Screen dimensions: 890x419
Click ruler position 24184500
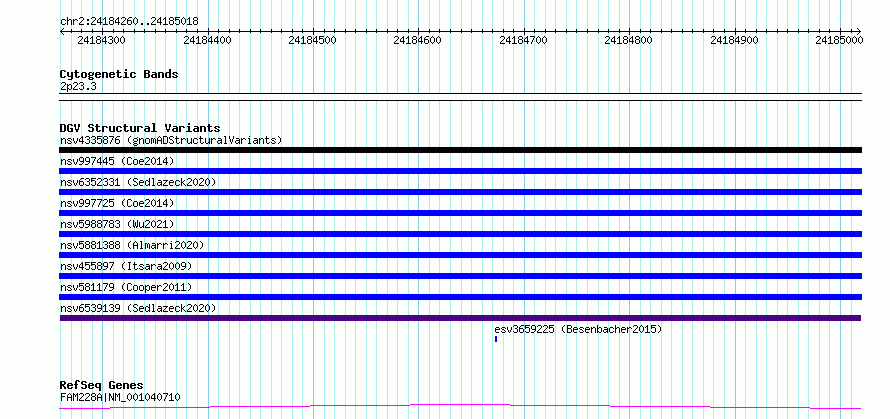(x=312, y=40)
